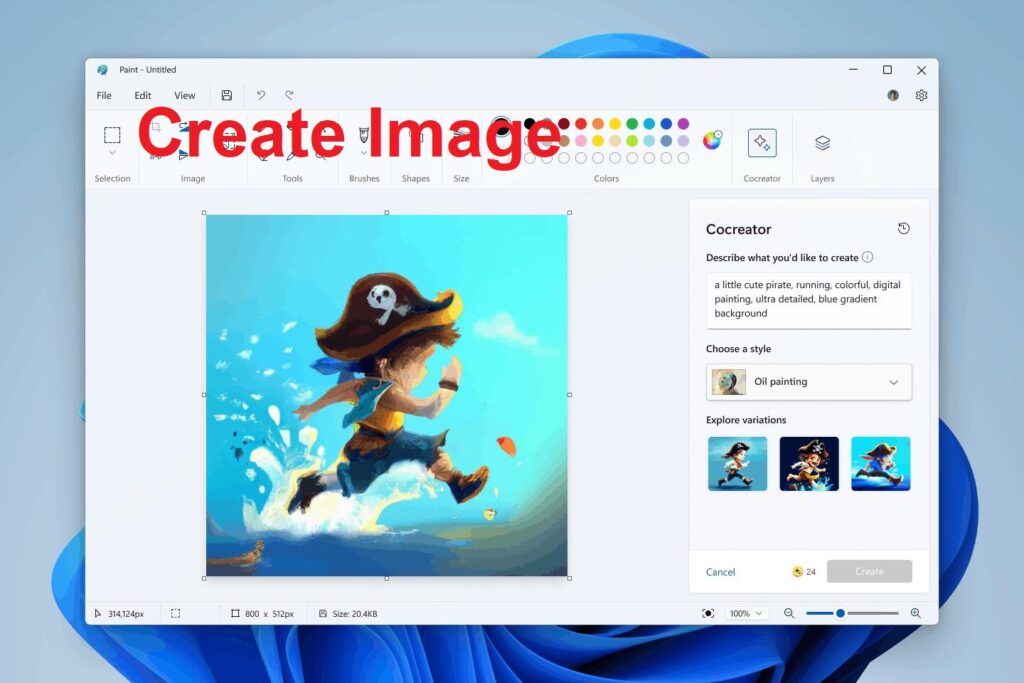
Task: Open Cocreator history icon
Action: (903, 229)
